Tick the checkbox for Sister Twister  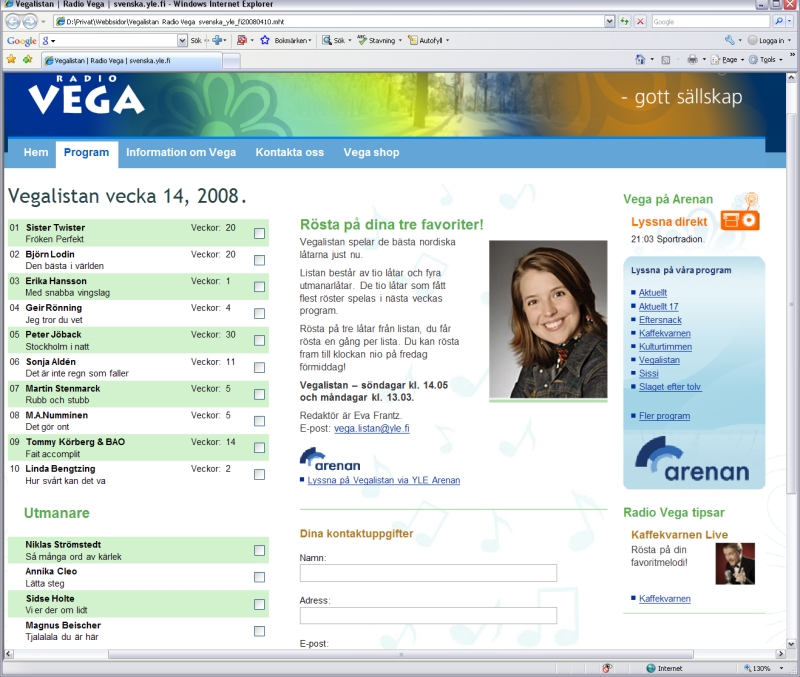(x=260, y=234)
